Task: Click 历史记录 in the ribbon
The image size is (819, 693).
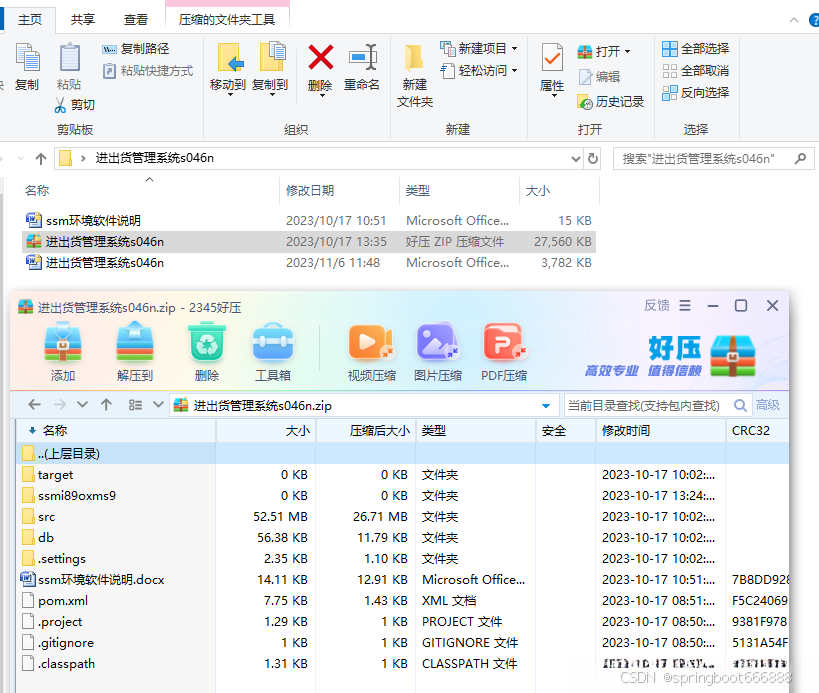Action: [x=610, y=102]
